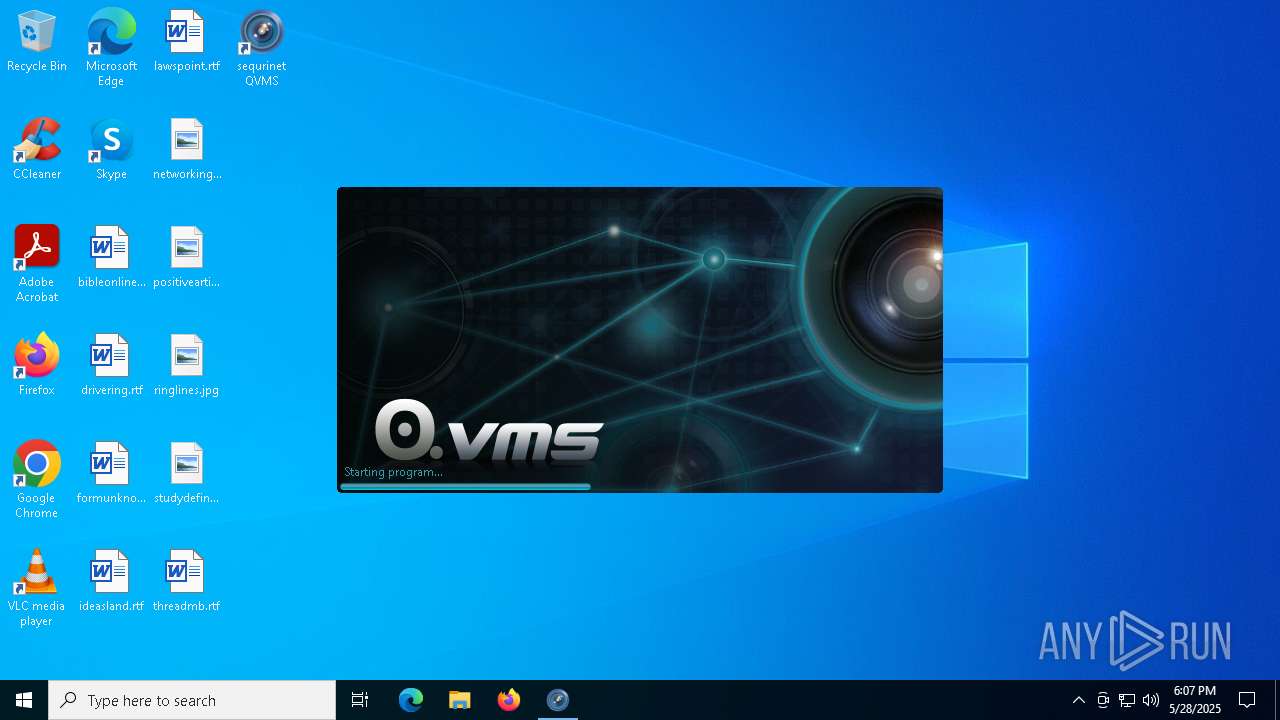Click the Type here to search box
1280x720 pixels.
tap(192, 700)
